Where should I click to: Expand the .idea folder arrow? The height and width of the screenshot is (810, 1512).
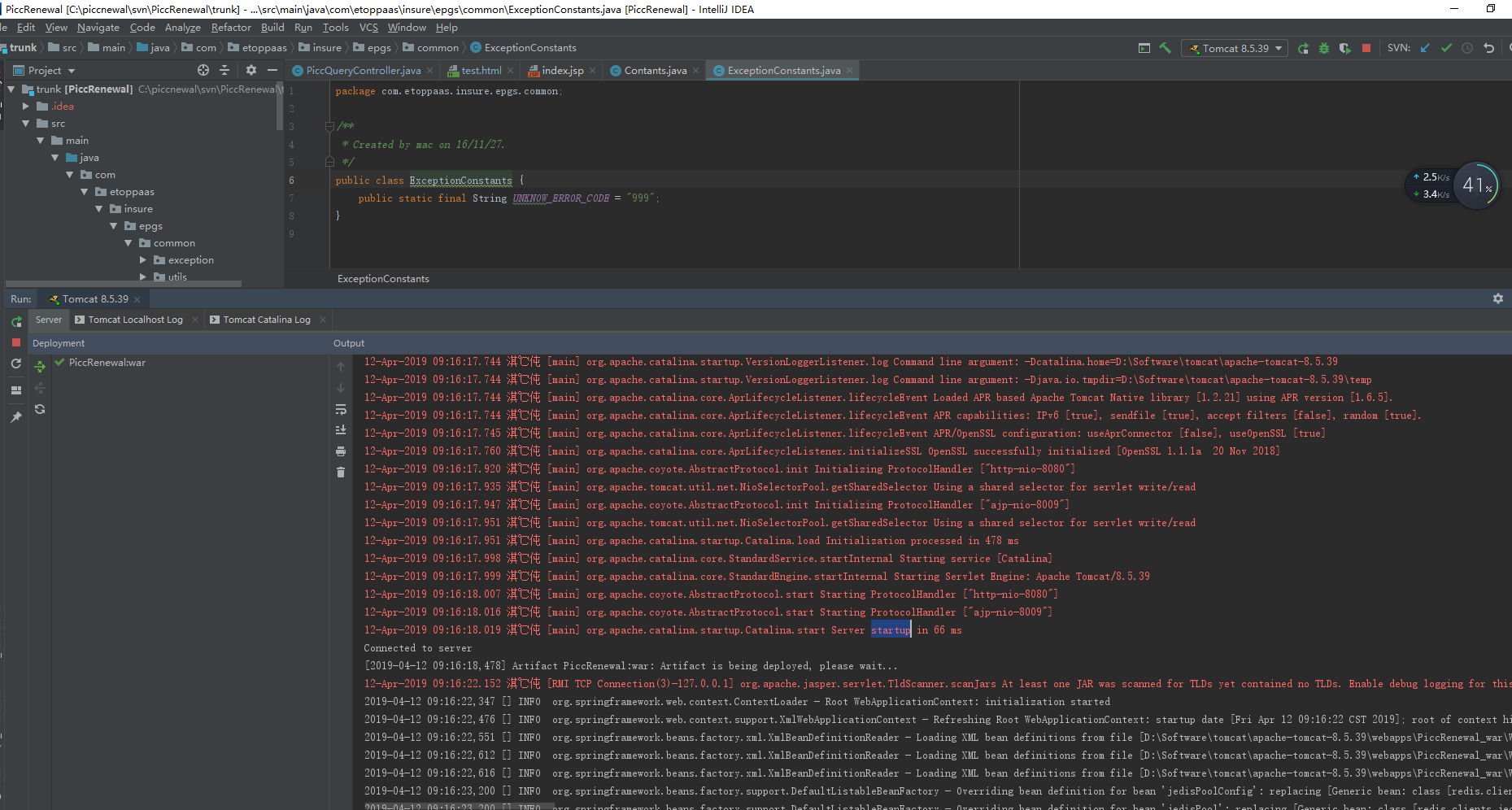pos(25,106)
